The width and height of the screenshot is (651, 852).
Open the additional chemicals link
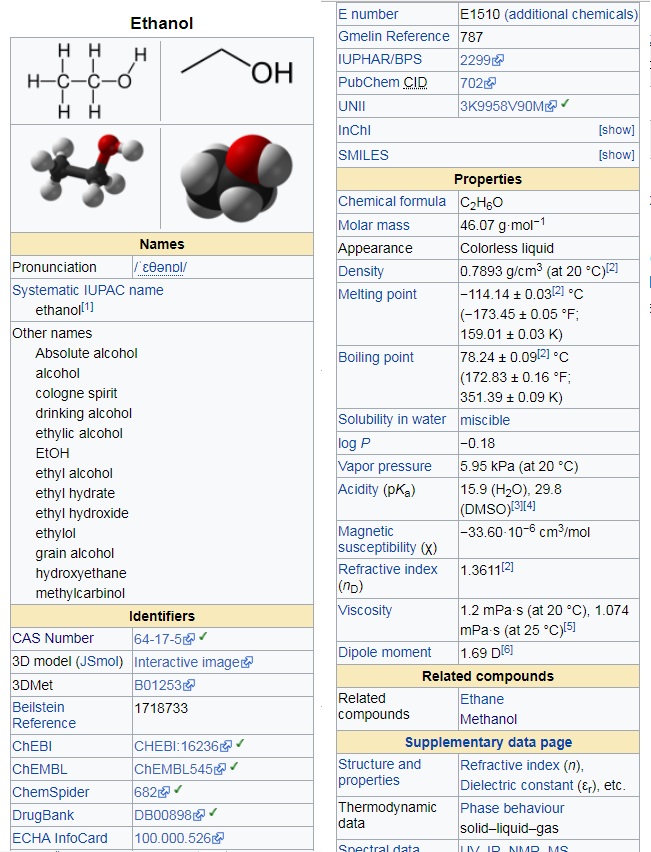pos(571,15)
